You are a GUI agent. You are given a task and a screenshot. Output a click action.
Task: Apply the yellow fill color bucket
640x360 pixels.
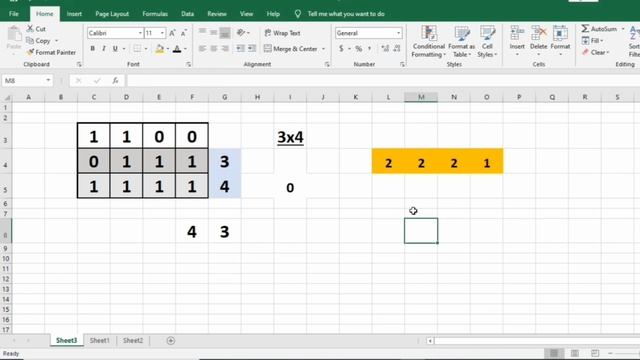[160, 49]
